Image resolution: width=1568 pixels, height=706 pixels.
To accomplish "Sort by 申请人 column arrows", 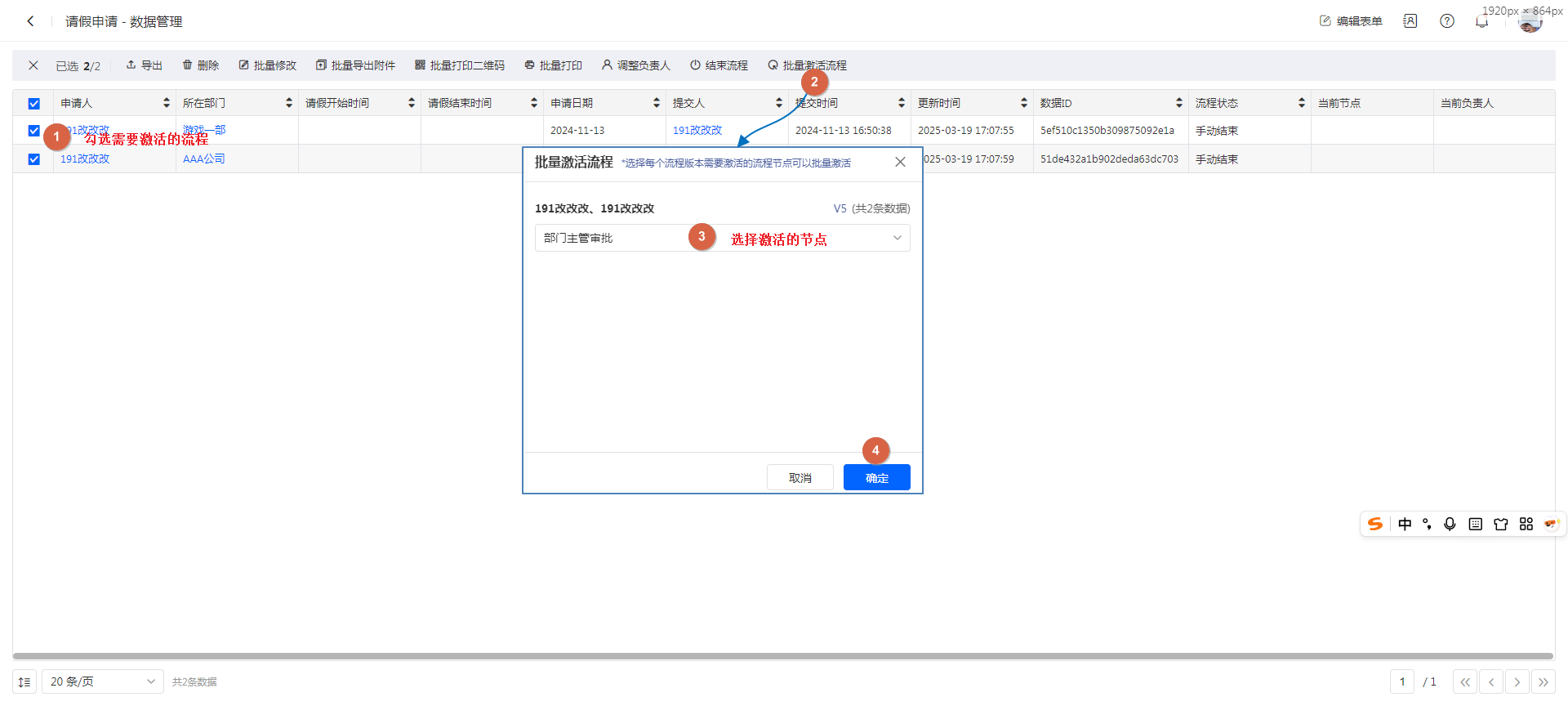I will pos(167,103).
